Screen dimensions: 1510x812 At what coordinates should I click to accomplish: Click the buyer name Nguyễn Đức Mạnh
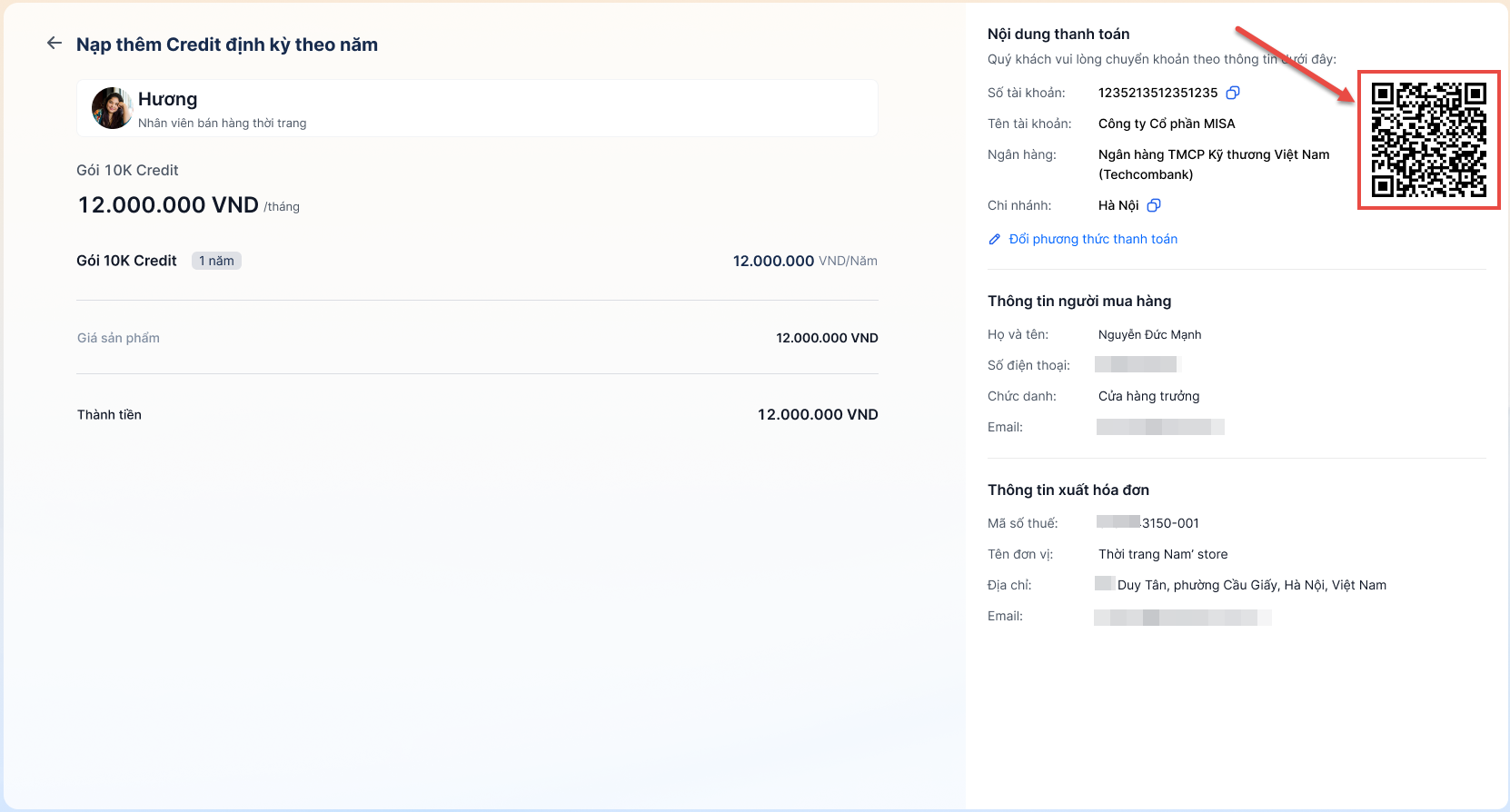click(1149, 334)
